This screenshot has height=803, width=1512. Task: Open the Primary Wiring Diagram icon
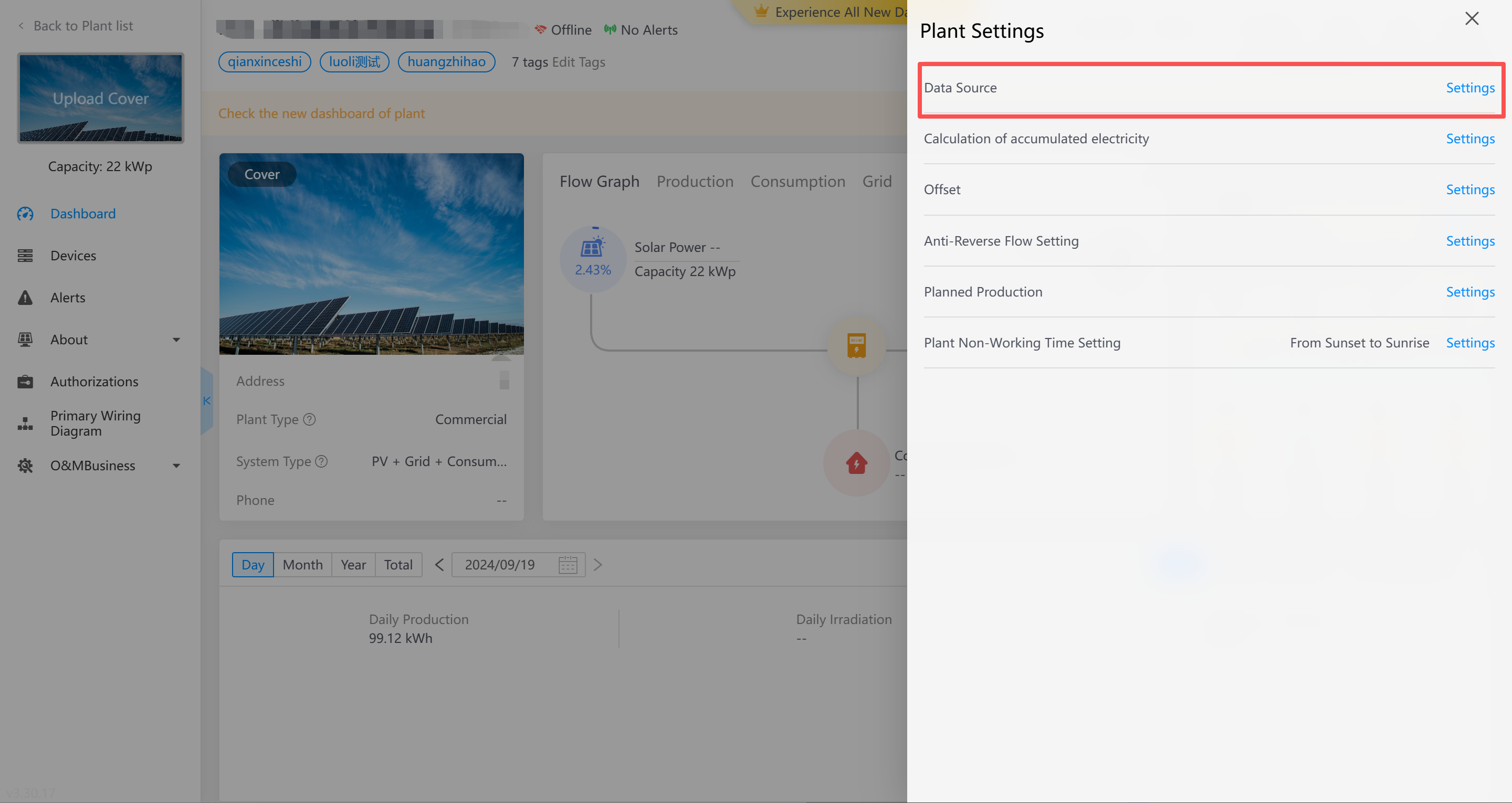(x=25, y=423)
